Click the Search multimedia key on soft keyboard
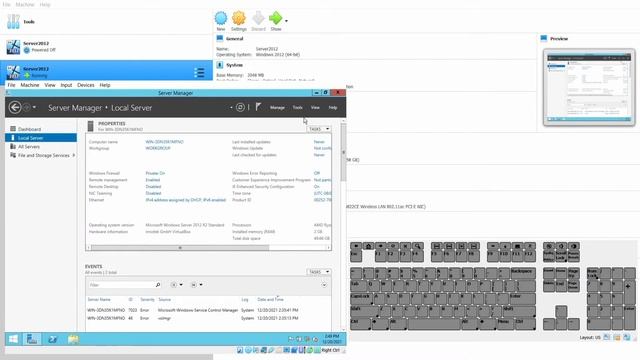 [x=418, y=246]
